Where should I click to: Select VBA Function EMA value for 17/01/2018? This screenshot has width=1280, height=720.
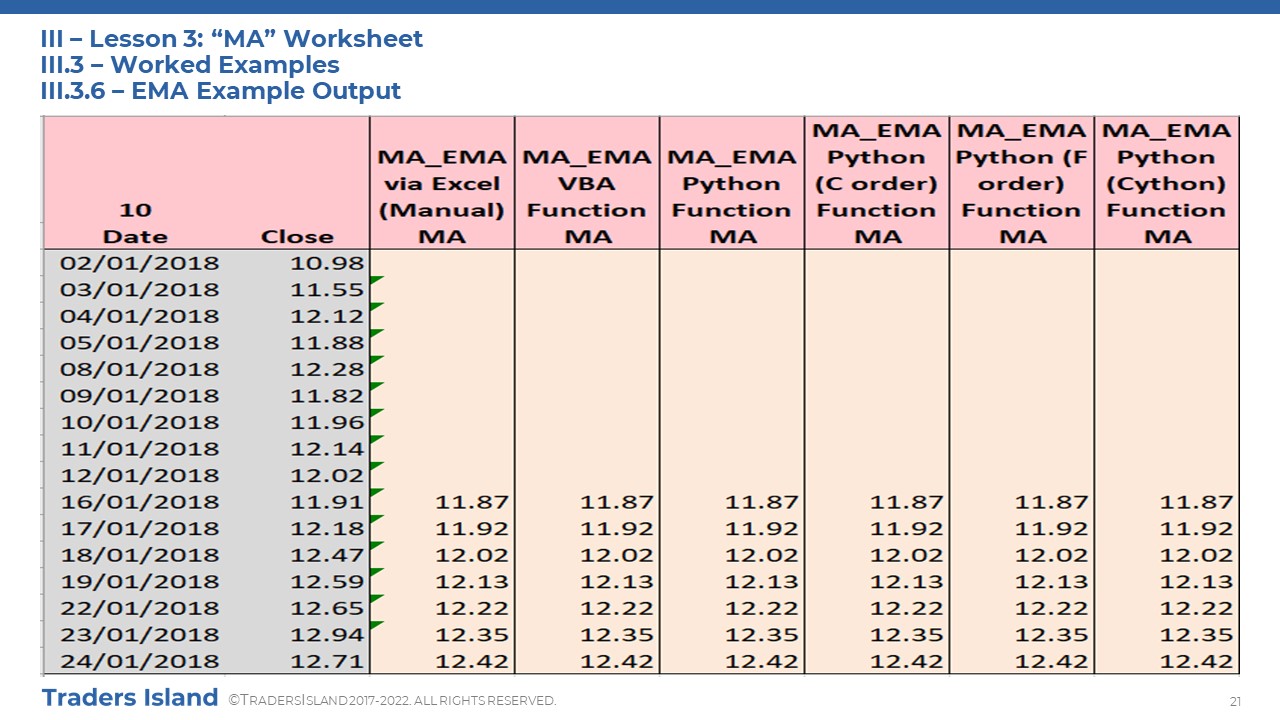tap(617, 528)
